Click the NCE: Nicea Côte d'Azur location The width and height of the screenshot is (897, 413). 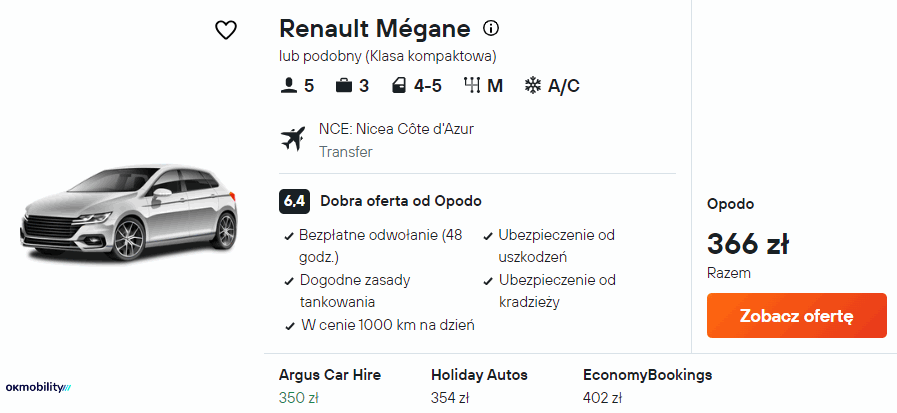tap(396, 129)
